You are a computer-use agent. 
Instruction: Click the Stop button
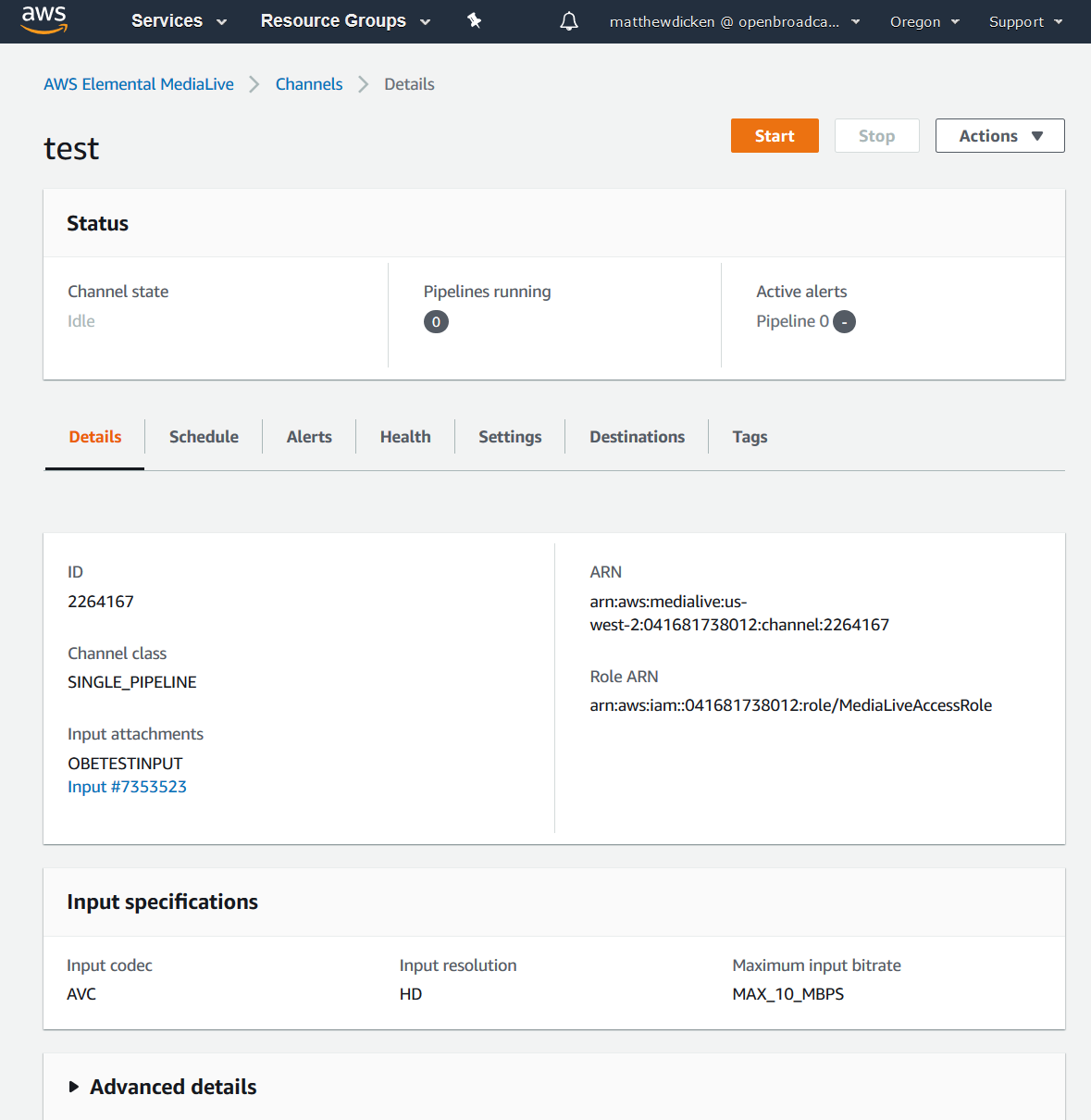click(x=876, y=136)
